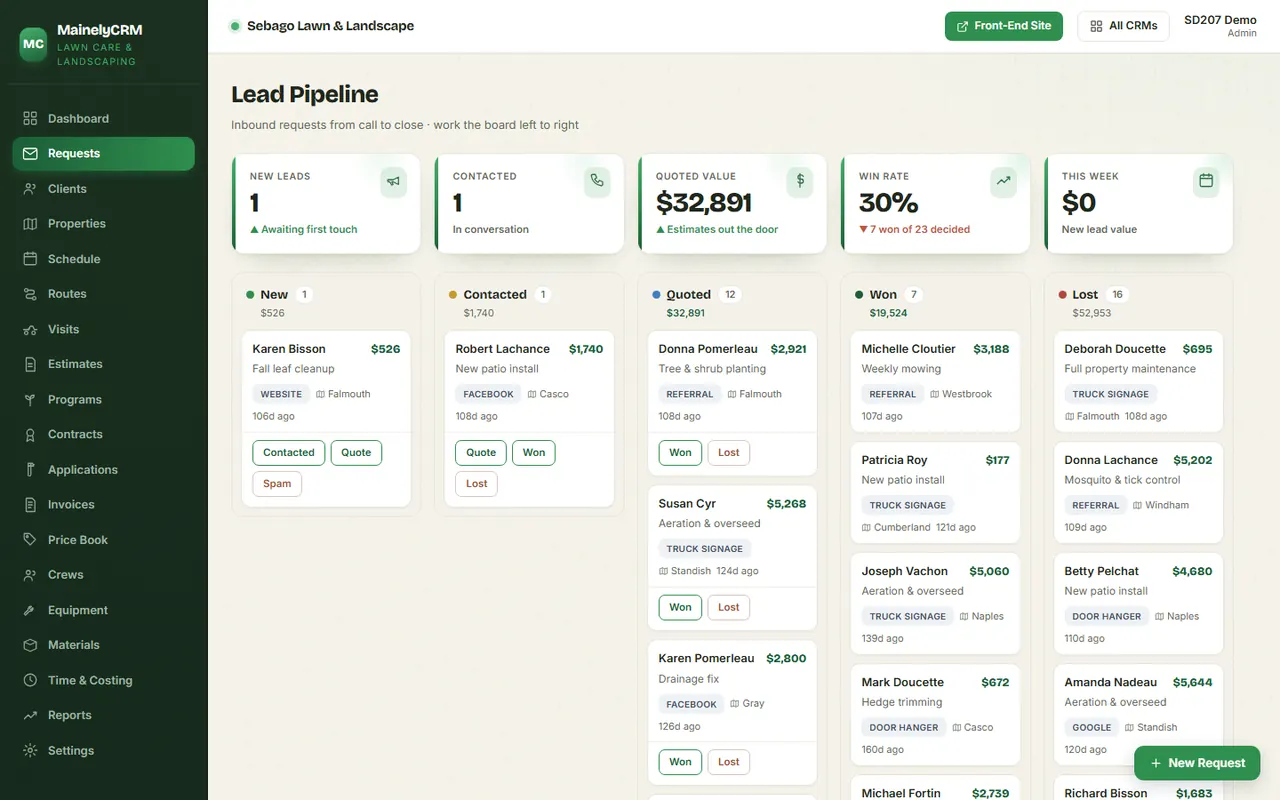Click the TRUCK SIGNAGE tag on Patricia Roy
Image resolution: width=1280 pixels, height=800 pixels.
click(908, 505)
